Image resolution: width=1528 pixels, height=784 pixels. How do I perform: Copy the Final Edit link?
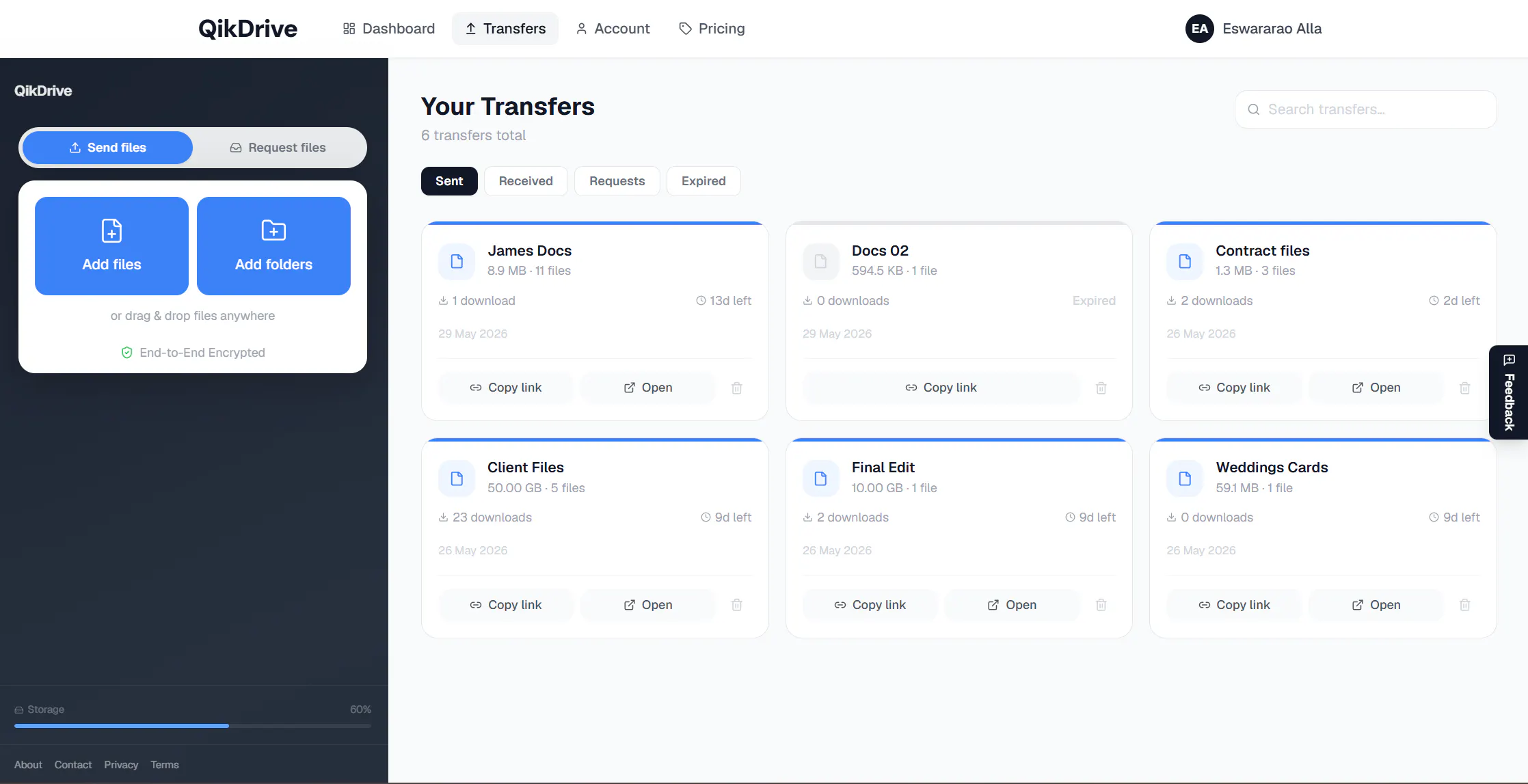pos(870,605)
